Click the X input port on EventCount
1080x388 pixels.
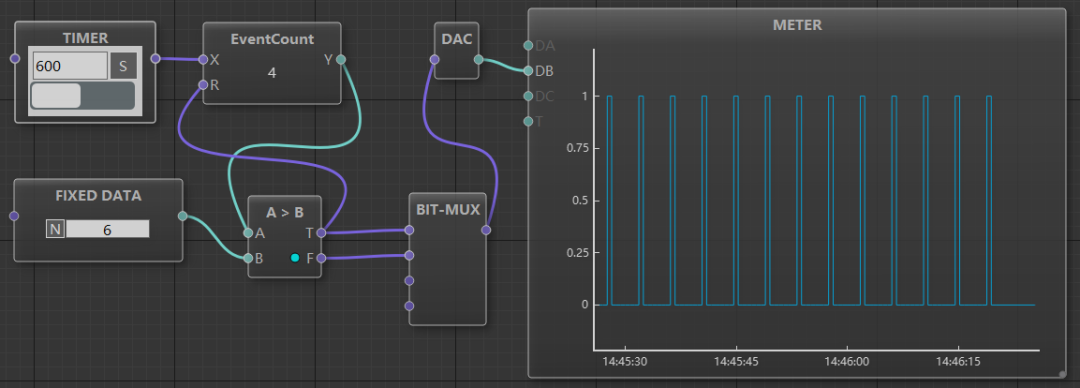[x=202, y=60]
